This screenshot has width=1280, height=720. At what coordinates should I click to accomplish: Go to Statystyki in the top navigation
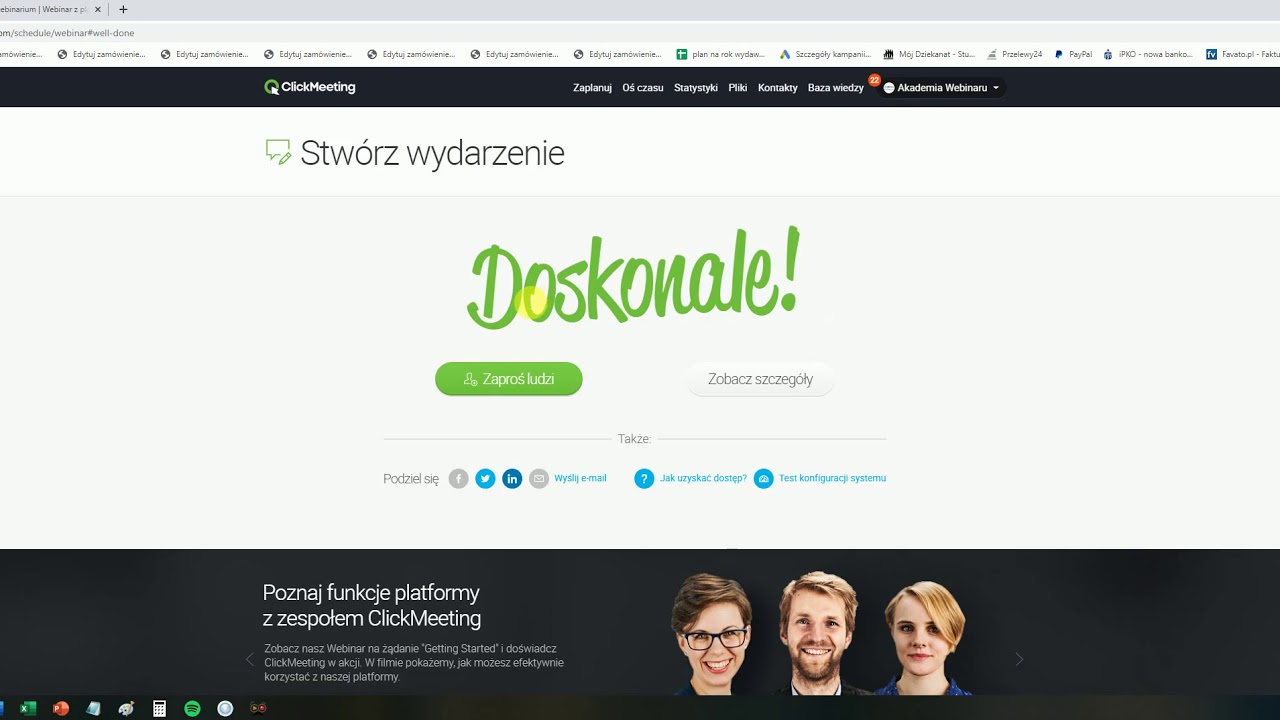point(696,88)
